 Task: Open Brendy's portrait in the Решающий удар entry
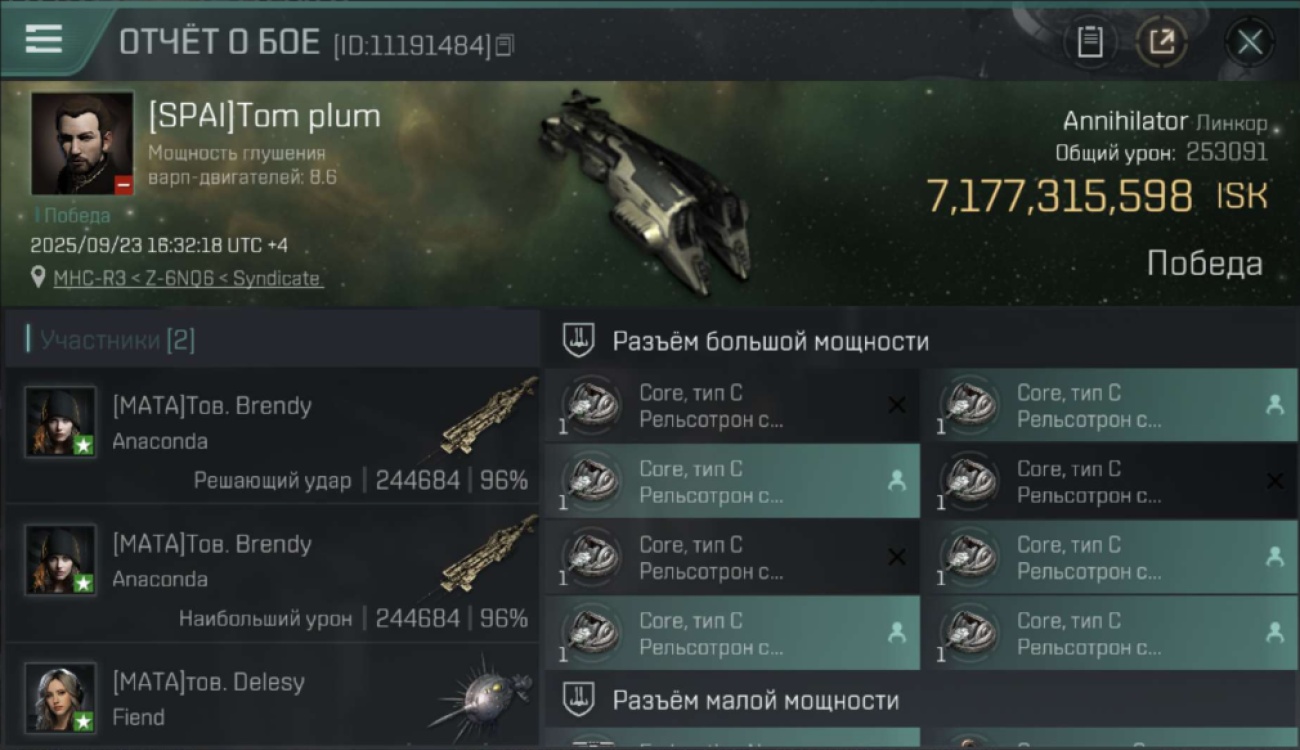(x=61, y=422)
